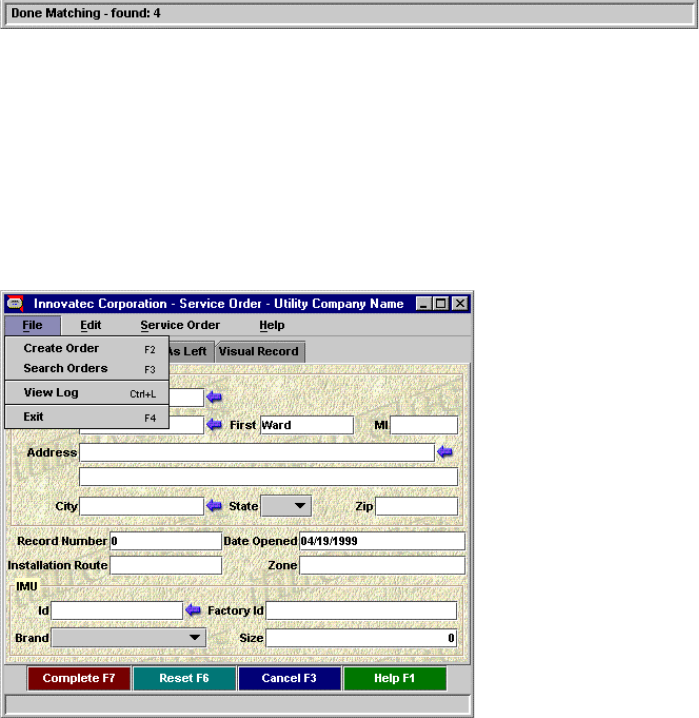
Task: Focus the Installation Route field
Action: tap(166, 565)
